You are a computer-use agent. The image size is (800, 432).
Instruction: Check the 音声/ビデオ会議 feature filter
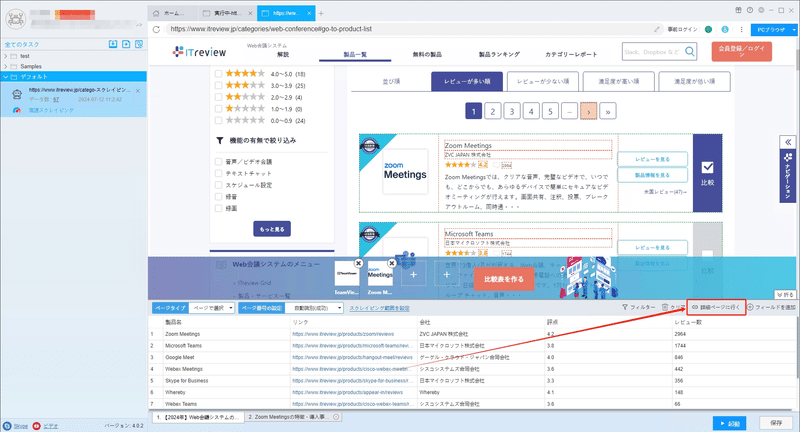pyautogui.click(x=218, y=162)
